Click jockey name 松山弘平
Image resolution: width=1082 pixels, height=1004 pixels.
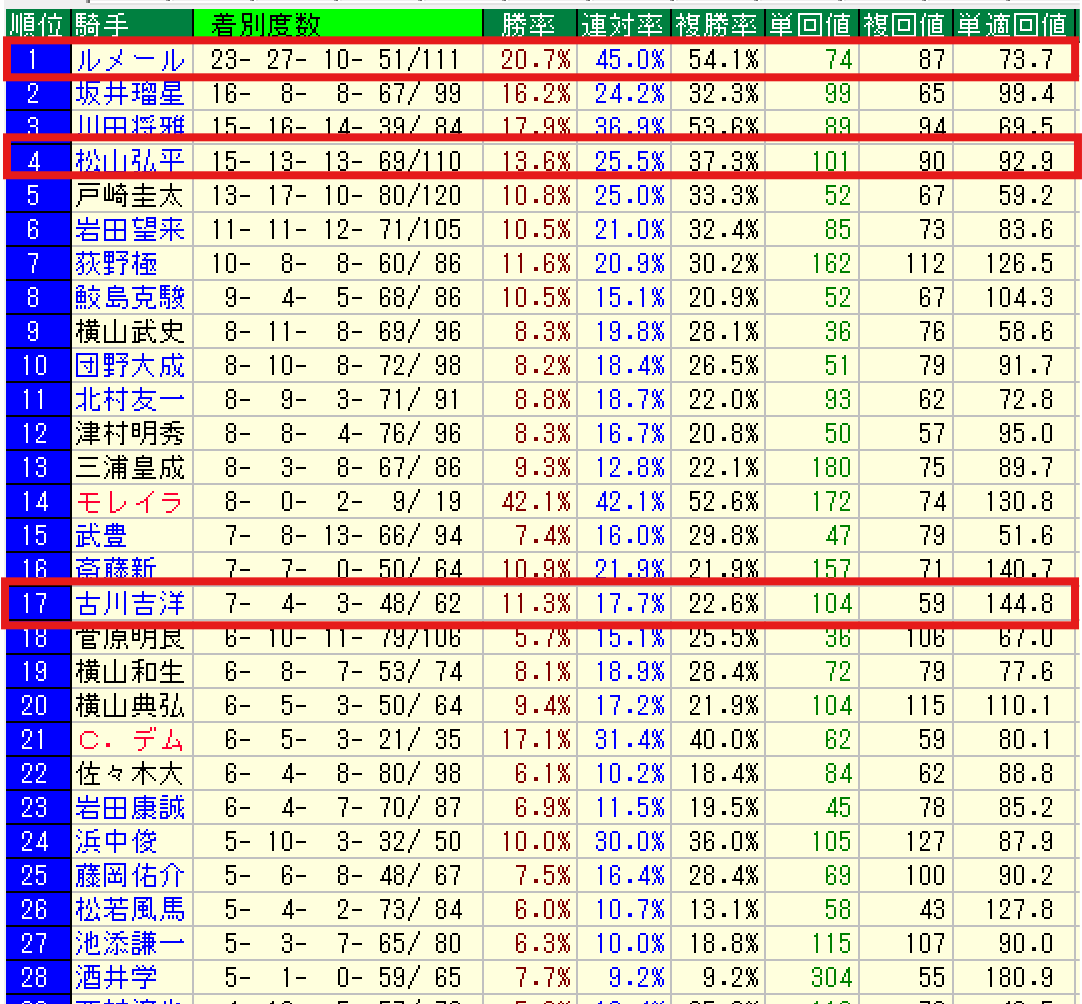coord(130,160)
